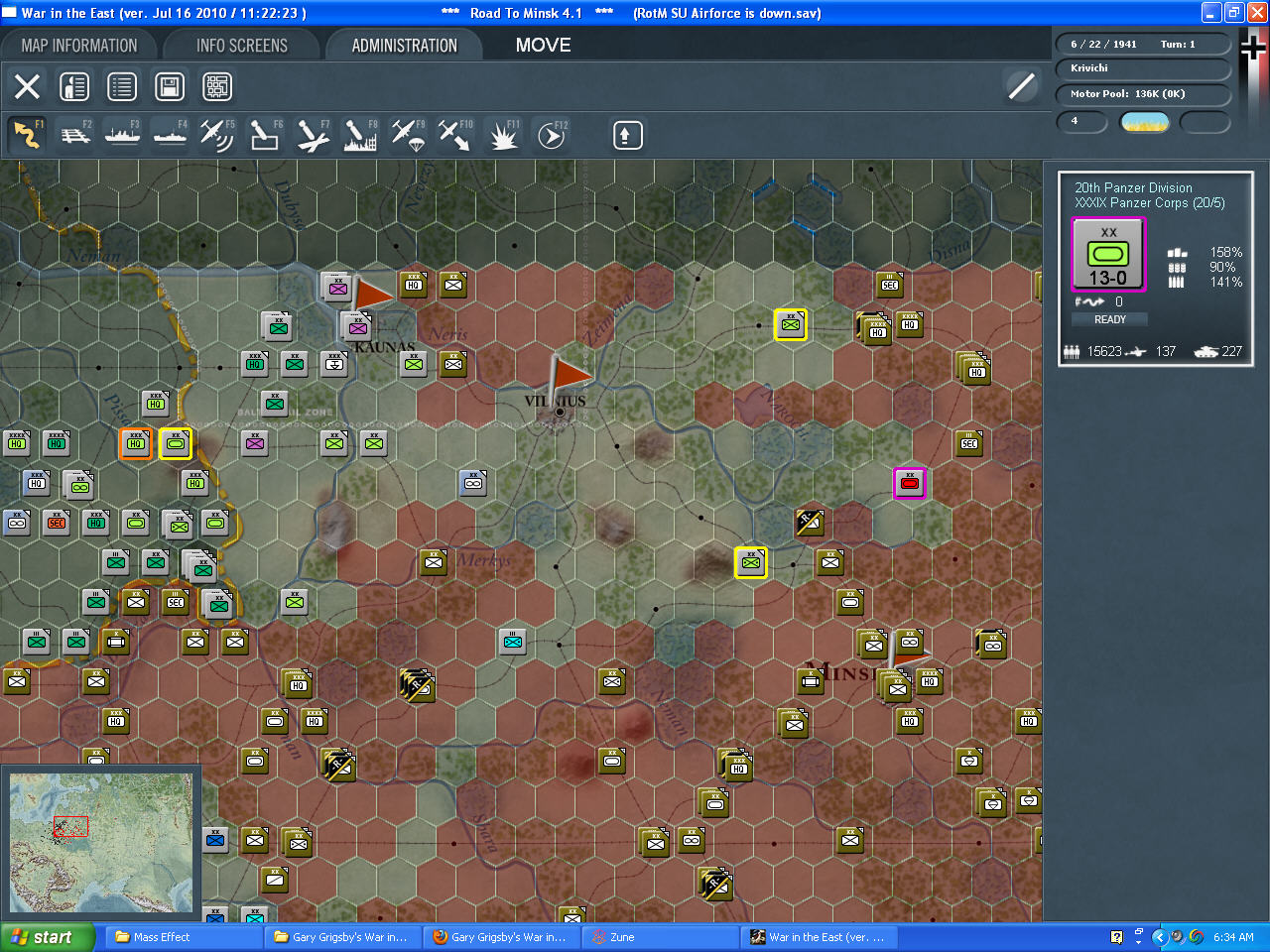Click the 227 tank count
The image size is (1270, 952).
point(1231,351)
